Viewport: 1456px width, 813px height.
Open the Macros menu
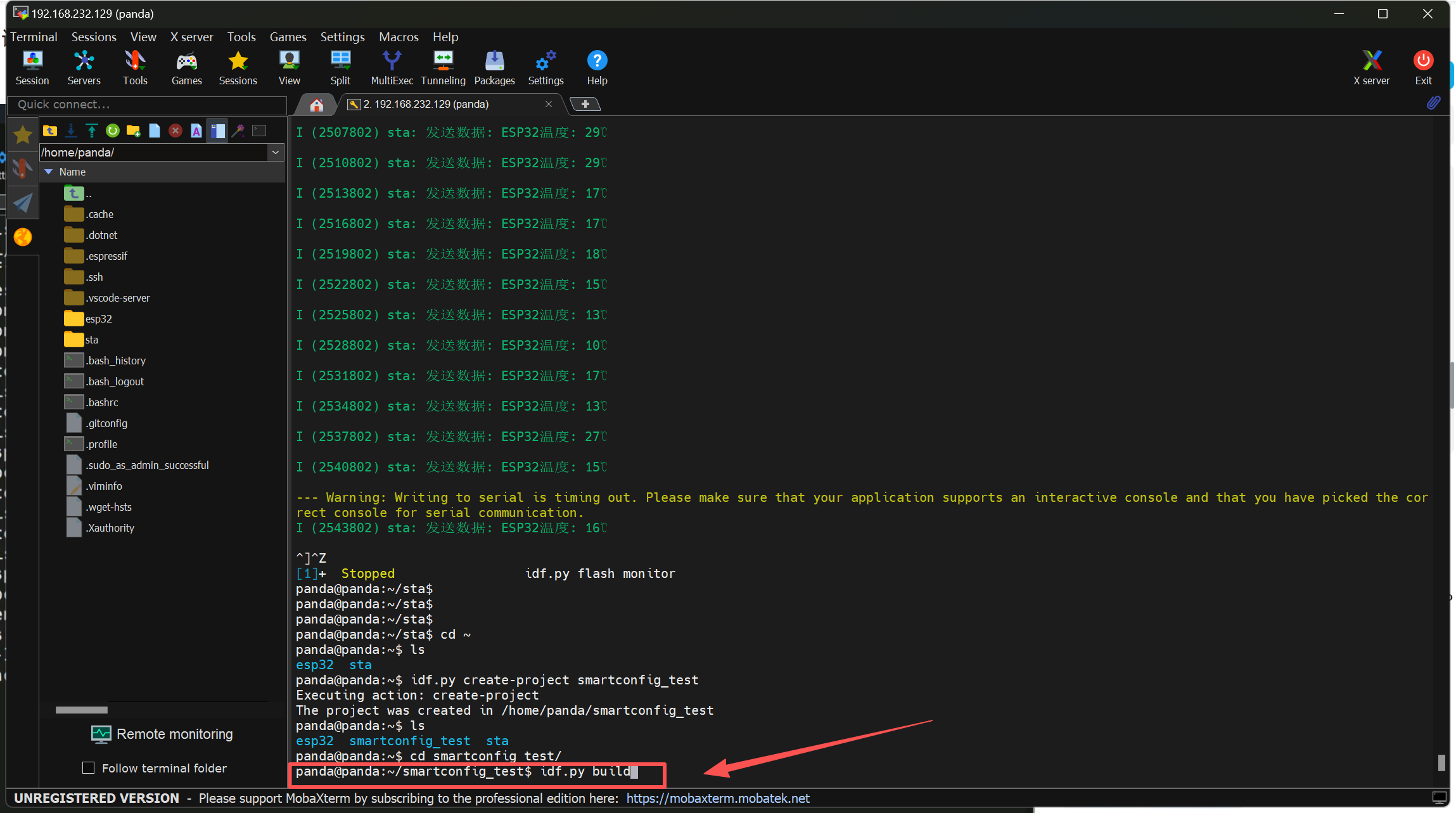click(x=399, y=37)
